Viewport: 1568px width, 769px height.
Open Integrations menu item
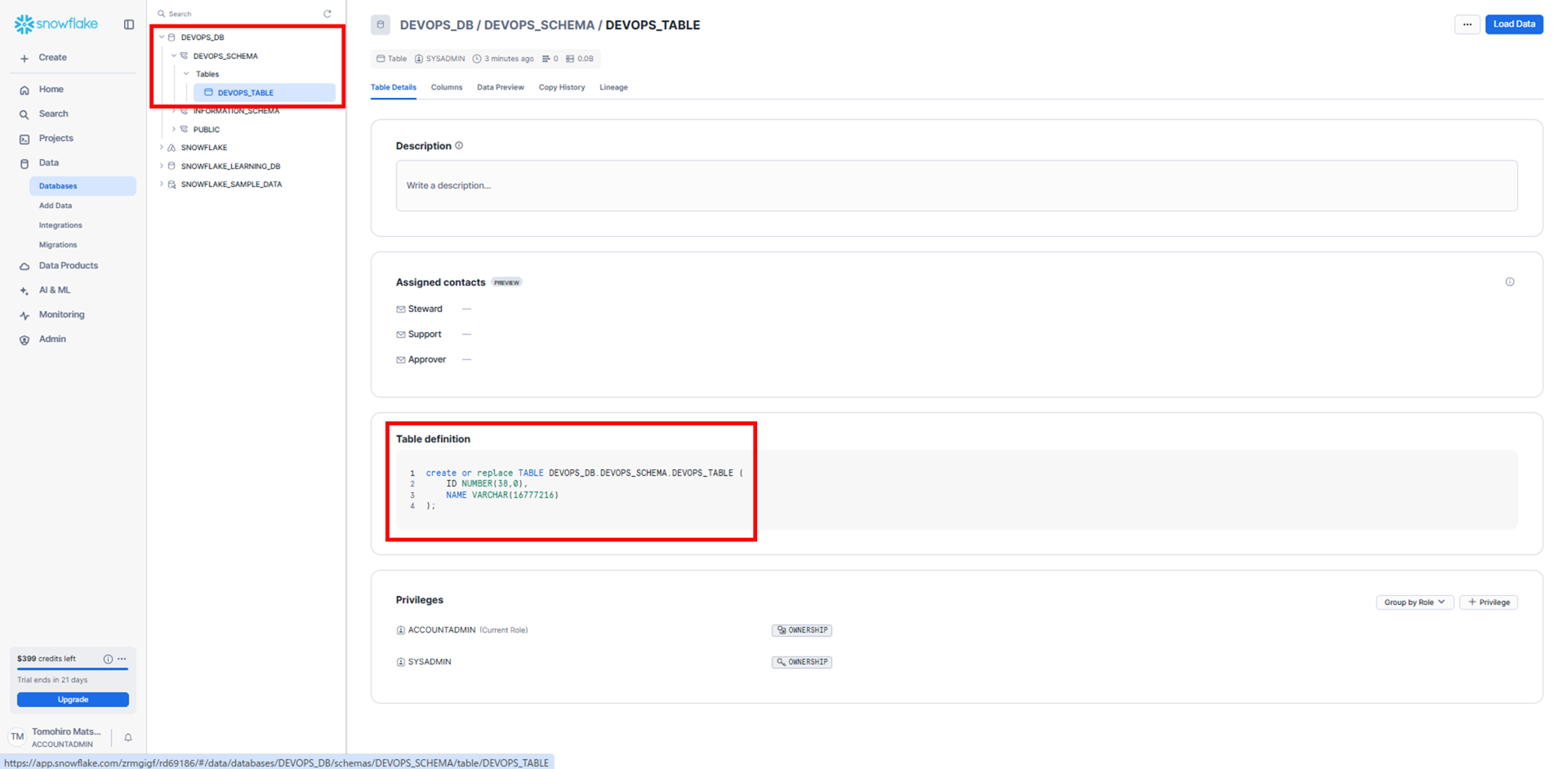pyautogui.click(x=60, y=225)
